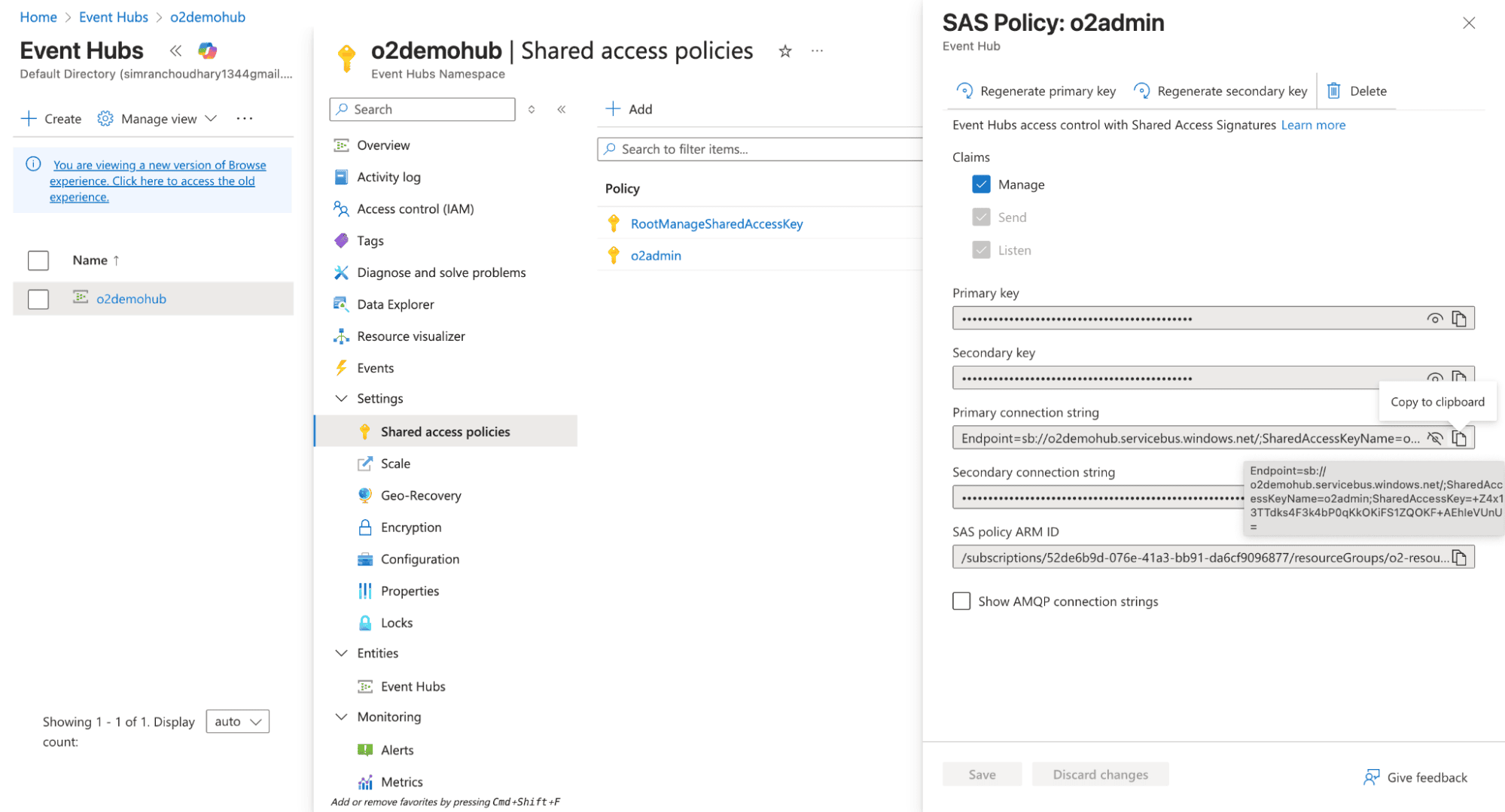
Task: Click Learn more link
Action: tap(1313, 125)
